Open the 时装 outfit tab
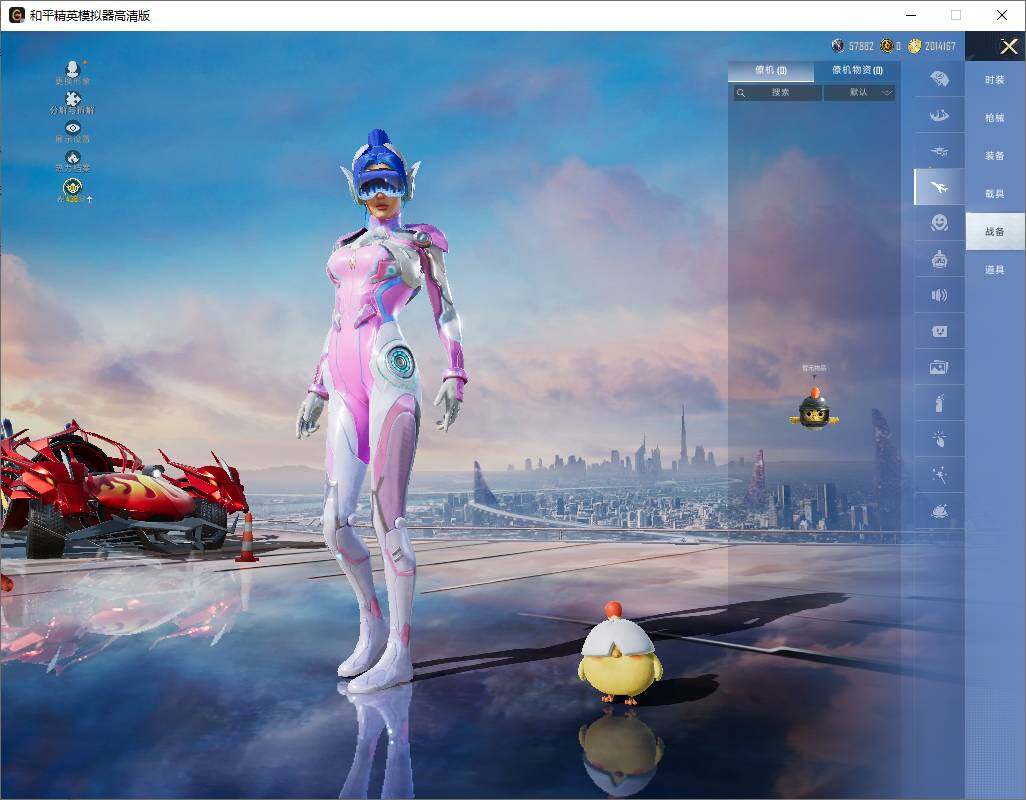 (x=995, y=80)
